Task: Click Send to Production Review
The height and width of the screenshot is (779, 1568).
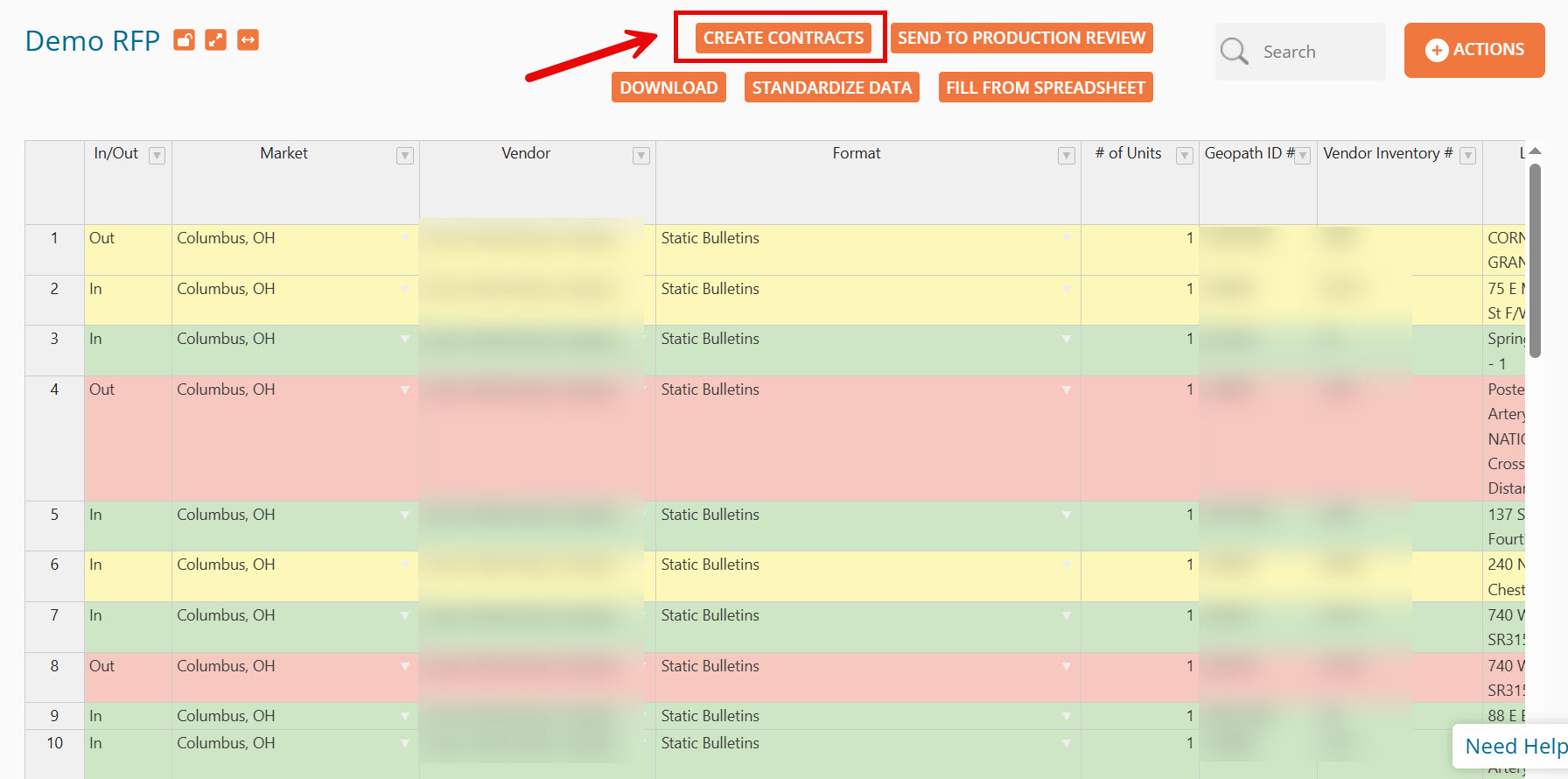Action: [1021, 39]
